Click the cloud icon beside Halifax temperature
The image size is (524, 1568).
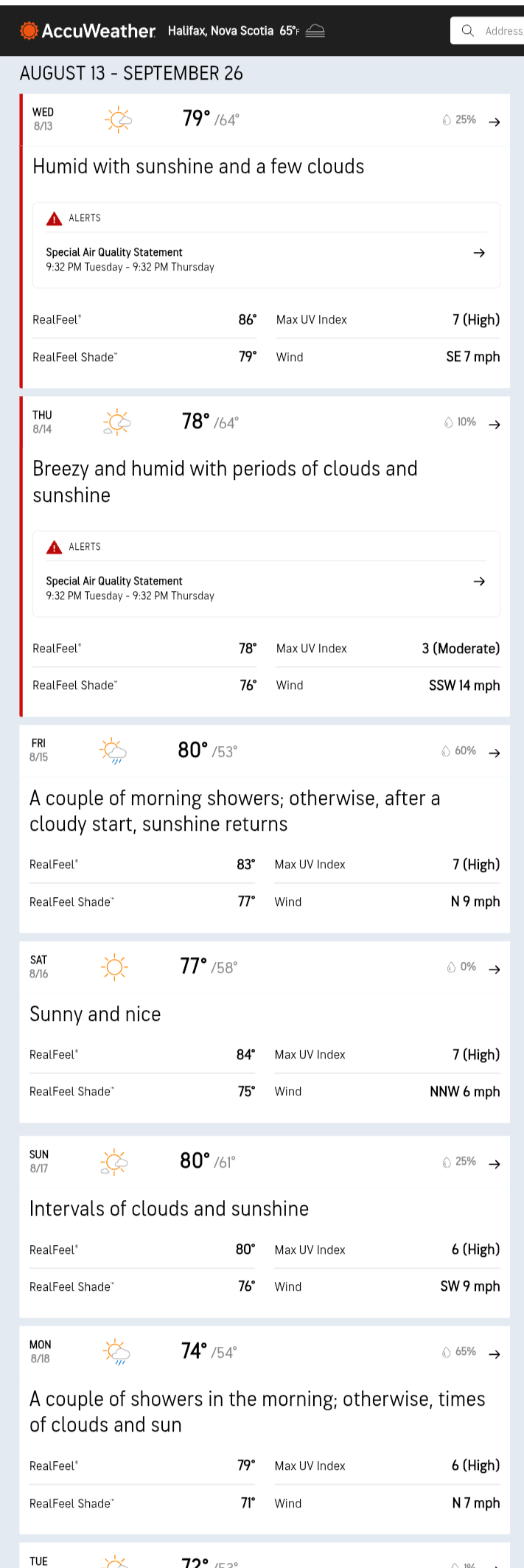coord(315,31)
